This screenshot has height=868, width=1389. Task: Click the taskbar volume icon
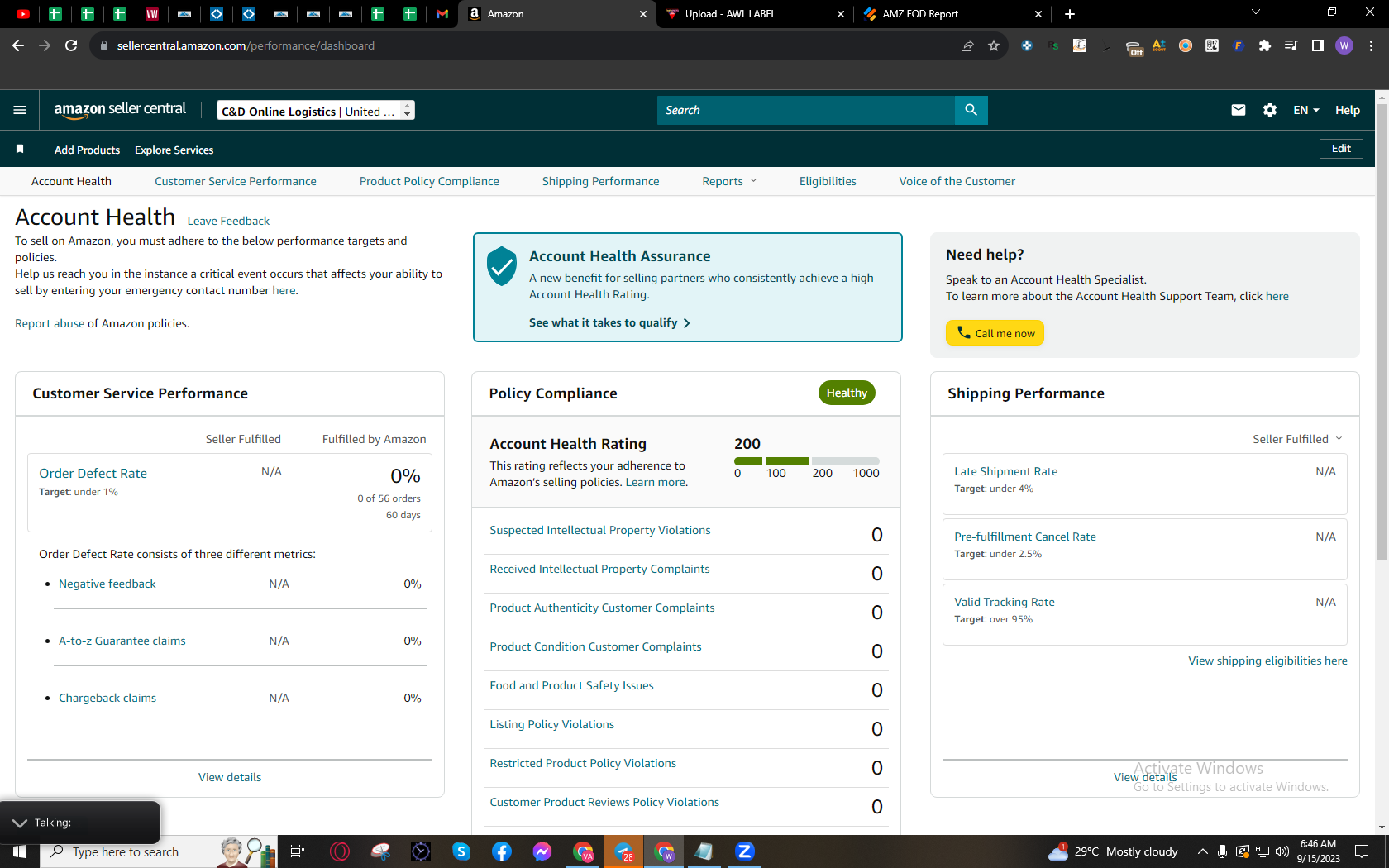(x=1282, y=851)
